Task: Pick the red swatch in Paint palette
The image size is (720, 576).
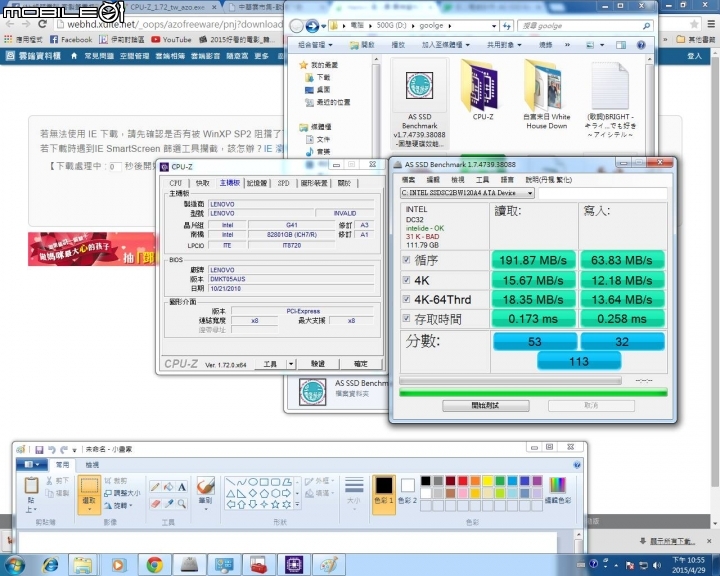Action: (x=463, y=481)
